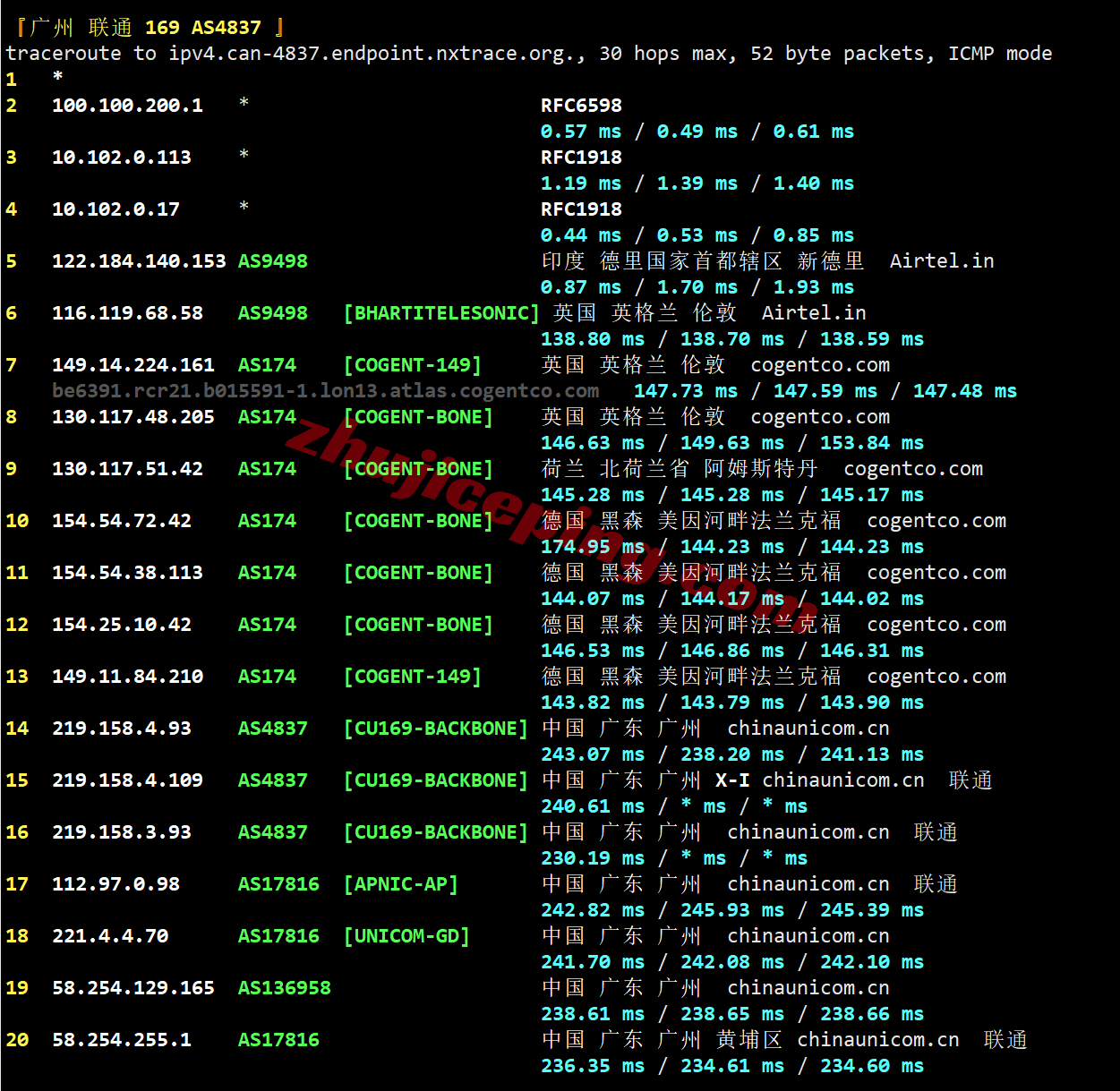Click the reverse DNS name be6391.rcr21.b015591-1.lon13.atlas.cogentco.com
This screenshot has width=1120, height=1091.
(x=326, y=391)
